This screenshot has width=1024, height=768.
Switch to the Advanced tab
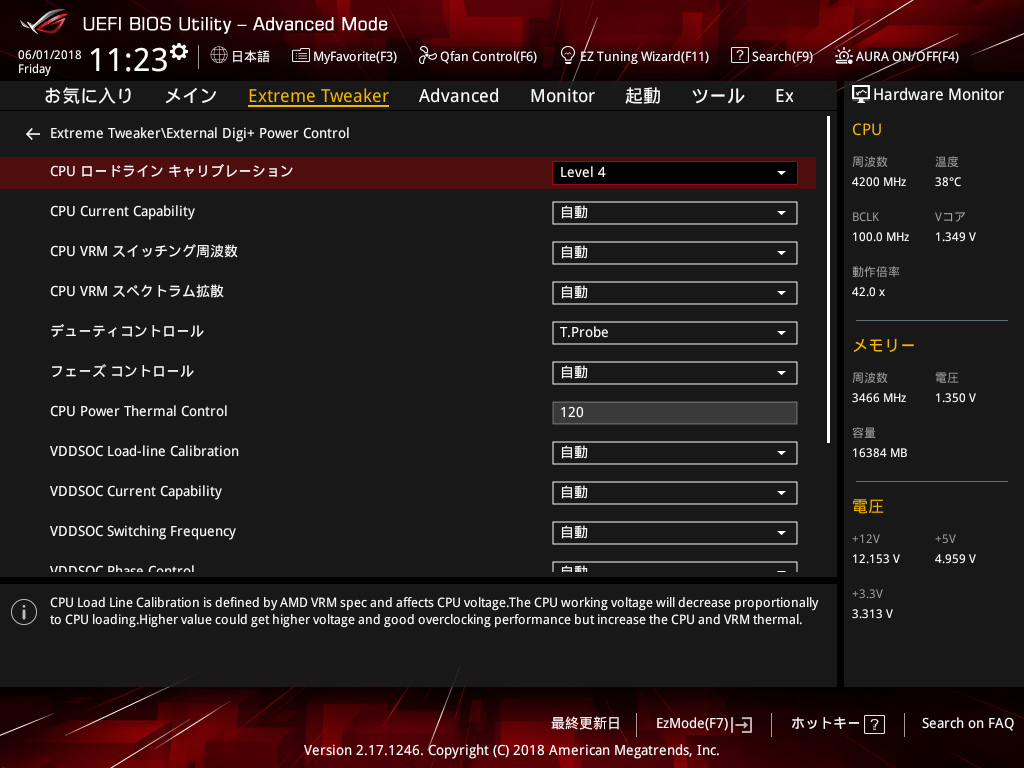click(x=458, y=96)
